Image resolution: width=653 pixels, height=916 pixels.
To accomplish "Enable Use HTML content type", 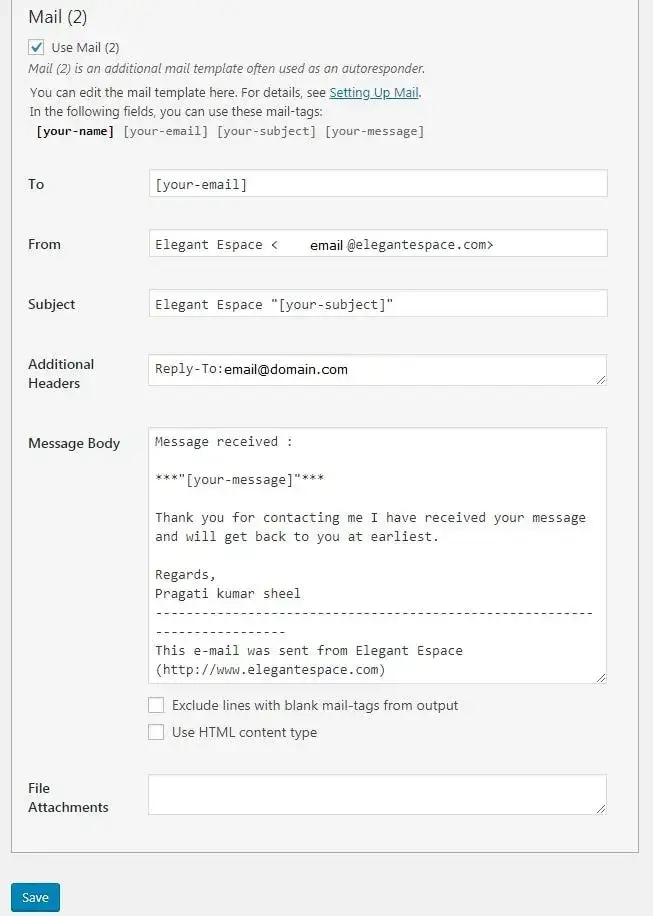I will (156, 732).
